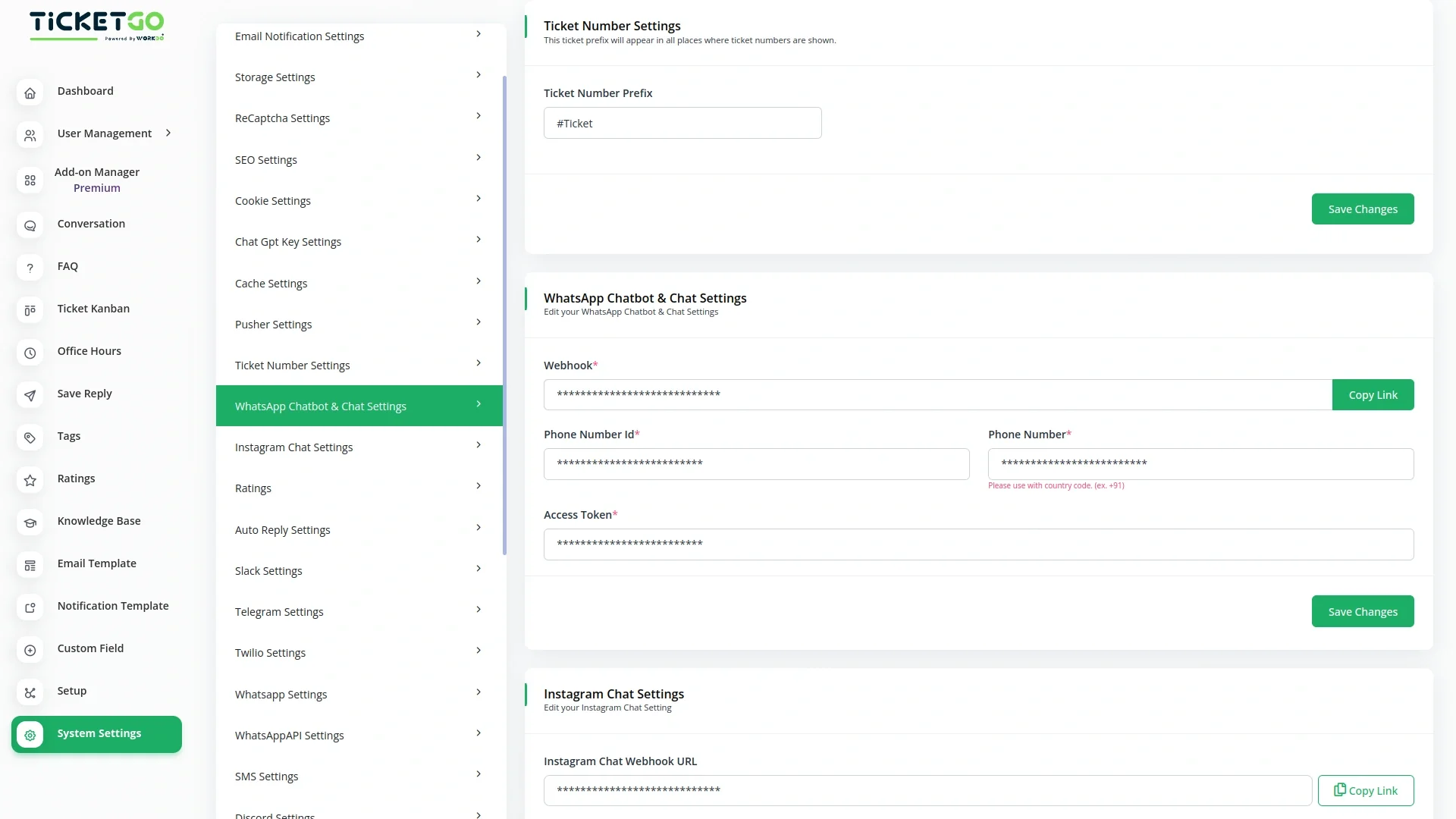This screenshot has height=819, width=1456.
Task: Copy the WhatsApp Webhook link
Action: [x=1372, y=394]
